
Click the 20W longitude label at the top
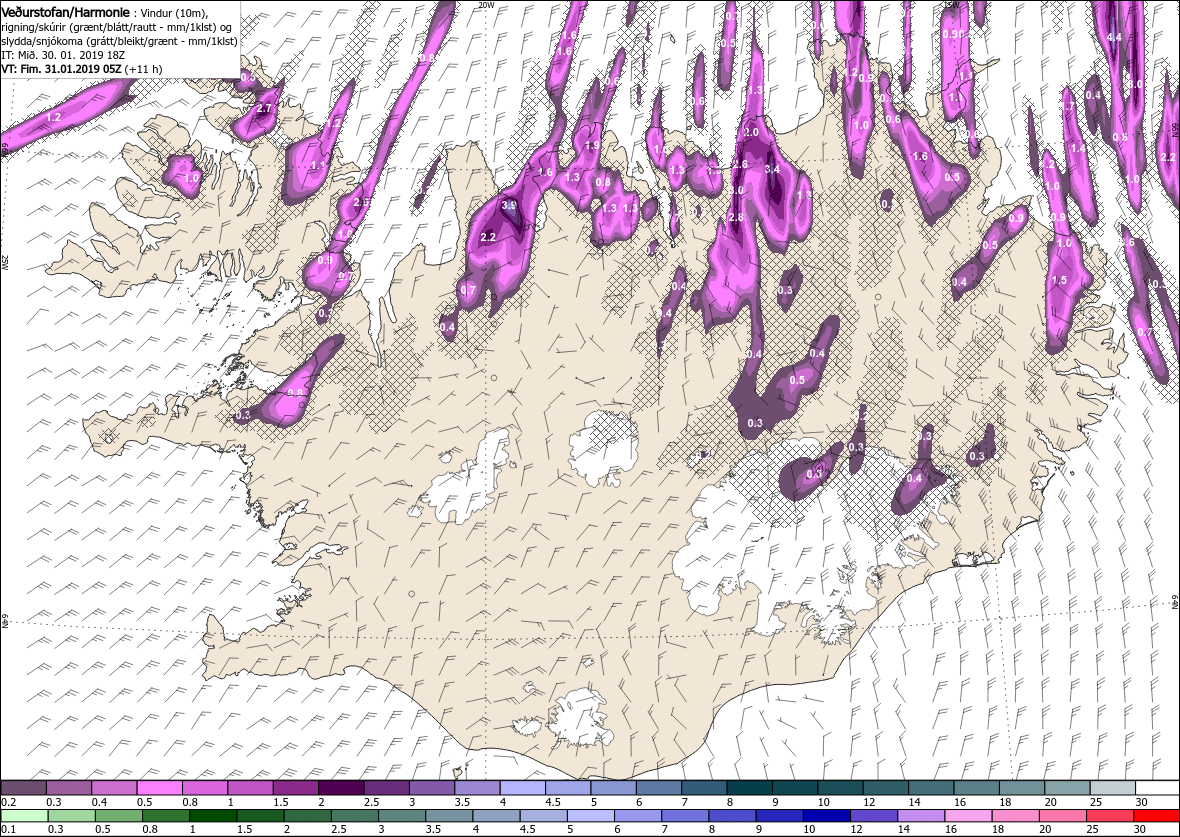pos(486,5)
